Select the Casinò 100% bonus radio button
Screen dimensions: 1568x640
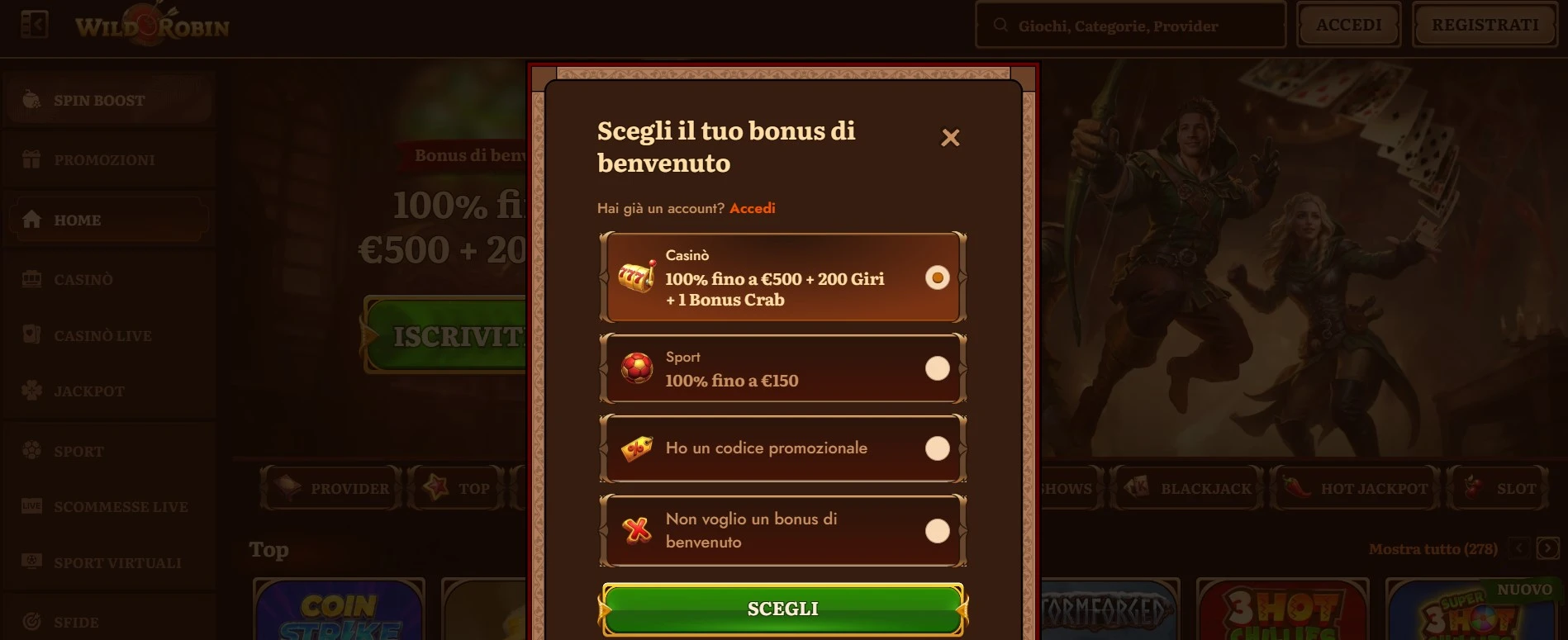[937, 277]
